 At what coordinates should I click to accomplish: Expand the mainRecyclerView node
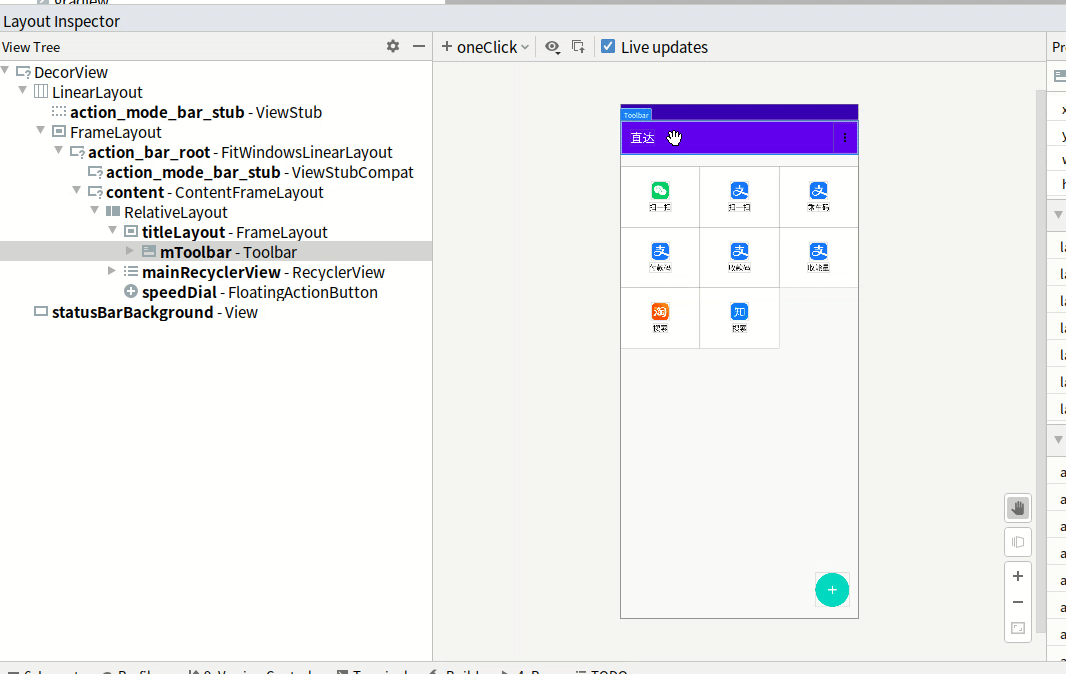point(112,271)
